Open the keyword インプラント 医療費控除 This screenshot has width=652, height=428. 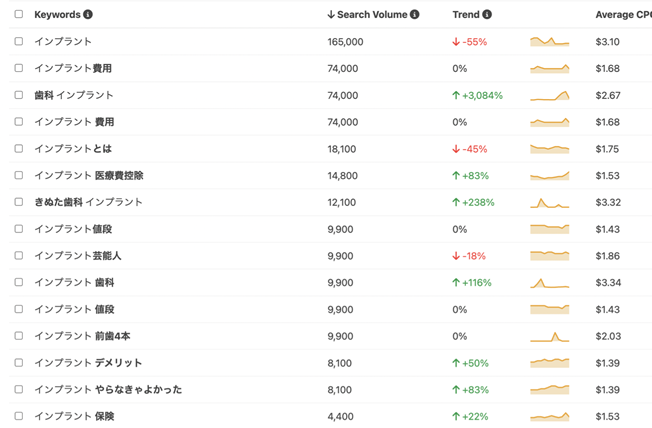click(x=89, y=176)
